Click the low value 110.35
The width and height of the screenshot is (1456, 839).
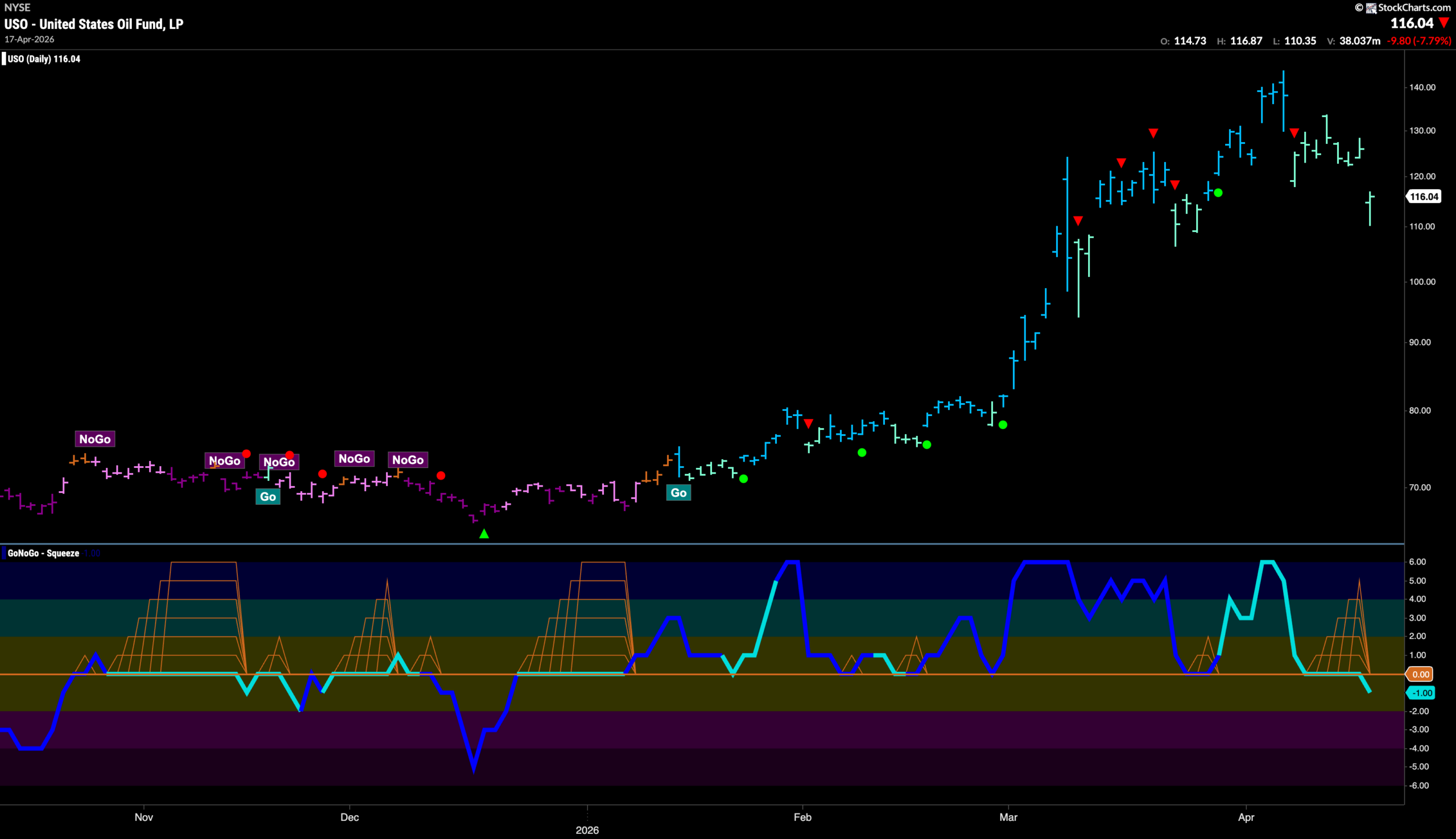click(x=1300, y=41)
